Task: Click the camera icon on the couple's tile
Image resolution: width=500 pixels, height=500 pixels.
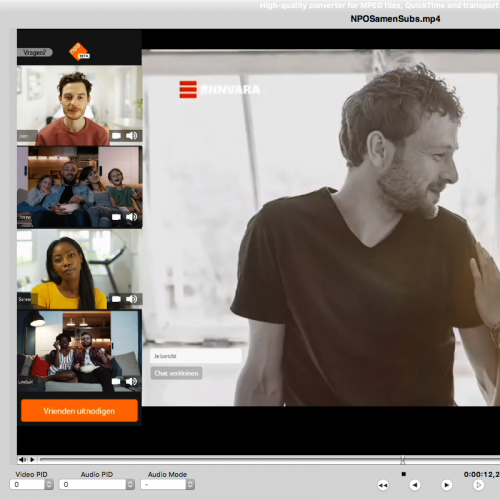Action: [x=116, y=381]
